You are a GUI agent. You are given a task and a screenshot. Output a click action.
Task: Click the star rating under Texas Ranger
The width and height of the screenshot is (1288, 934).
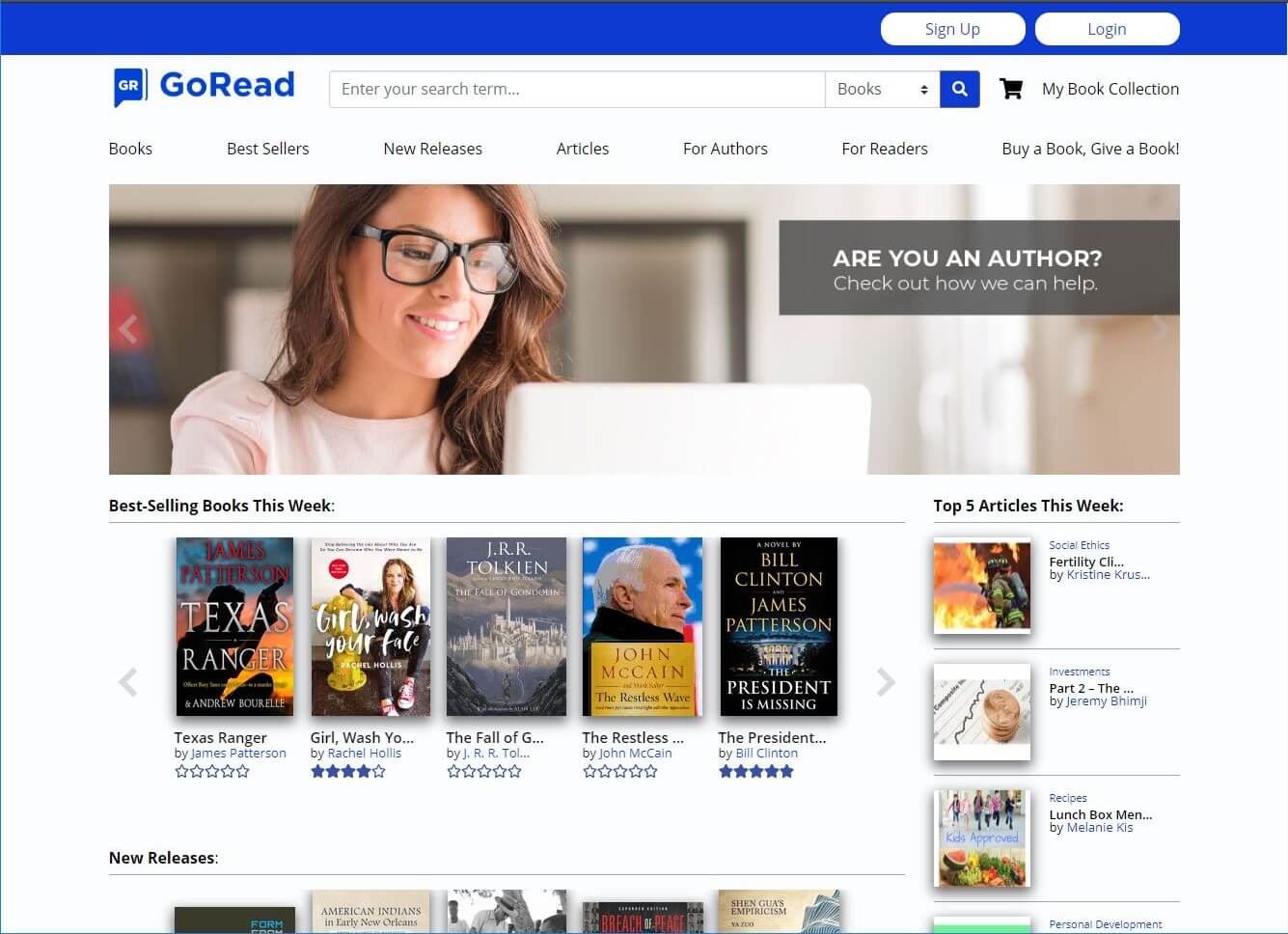(x=212, y=771)
